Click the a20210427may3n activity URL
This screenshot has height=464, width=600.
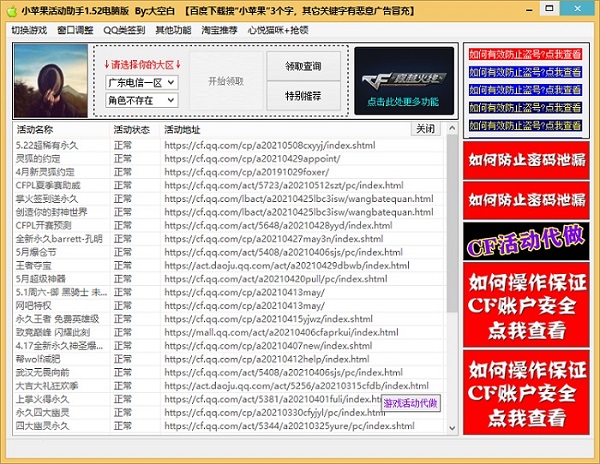coord(274,239)
